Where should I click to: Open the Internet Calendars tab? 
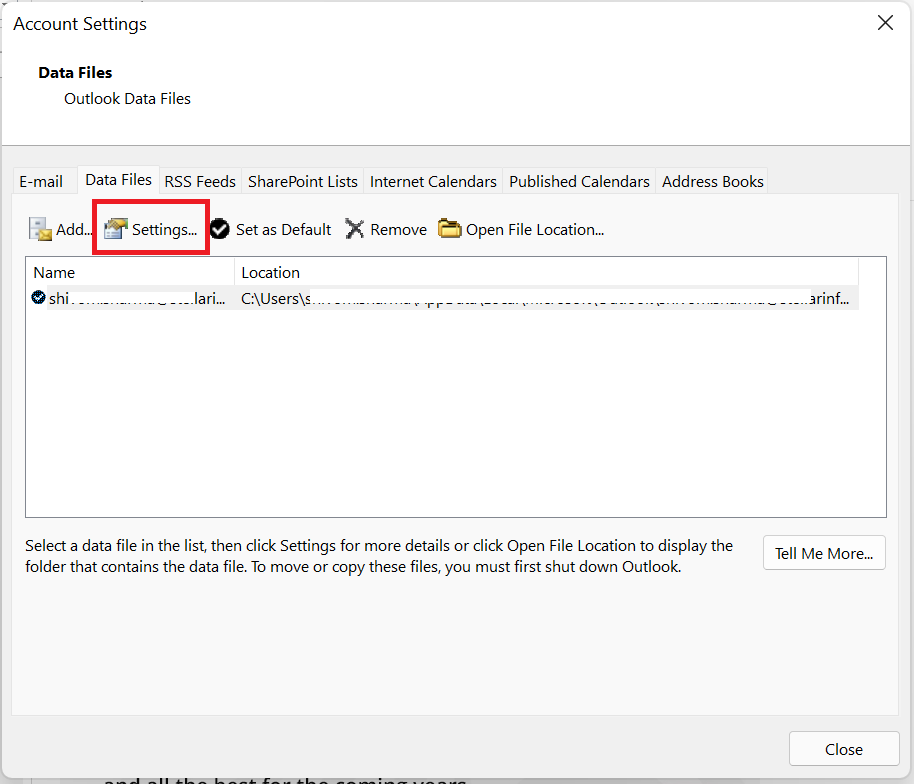pyautogui.click(x=432, y=181)
